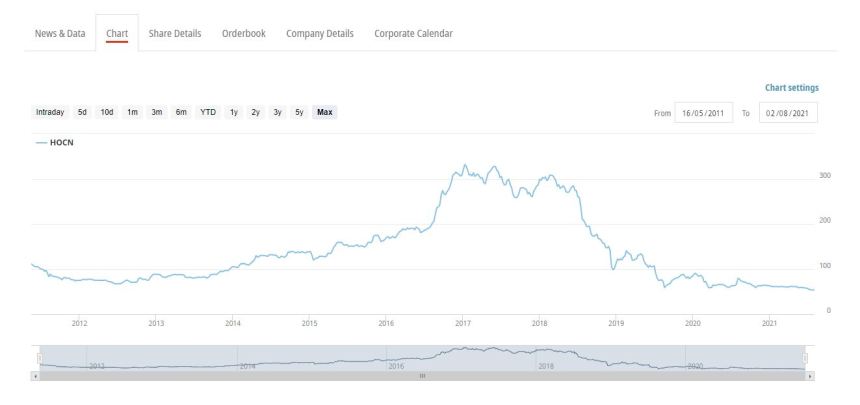Open Chart settings
This screenshot has height=405, width=860.
click(x=792, y=88)
